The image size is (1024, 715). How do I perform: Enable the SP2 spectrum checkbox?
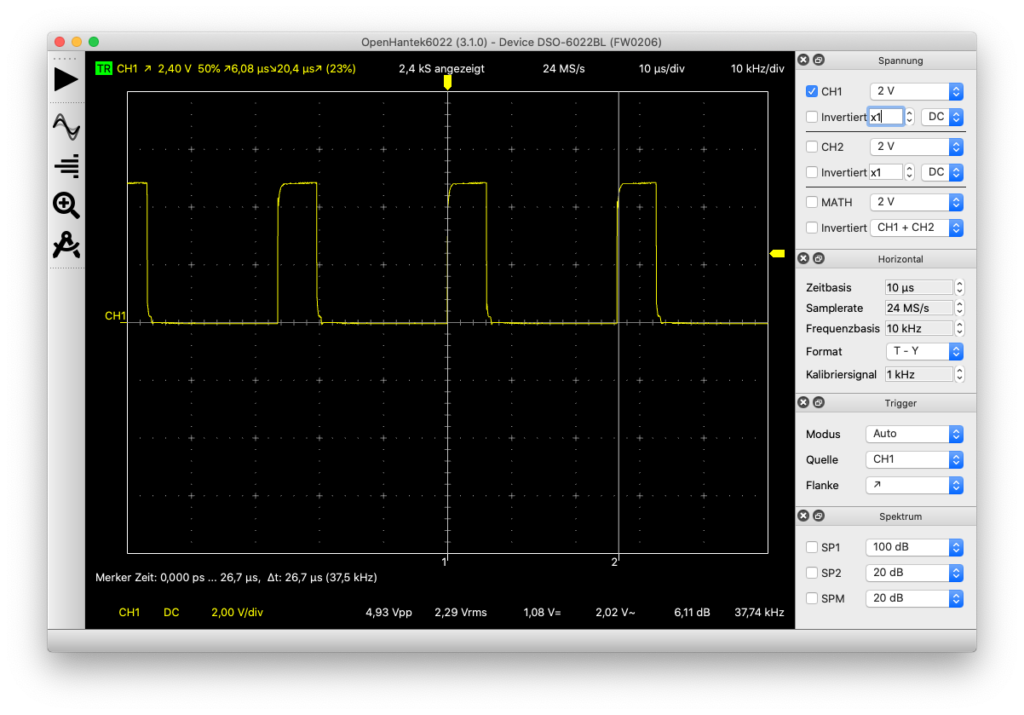(x=812, y=573)
